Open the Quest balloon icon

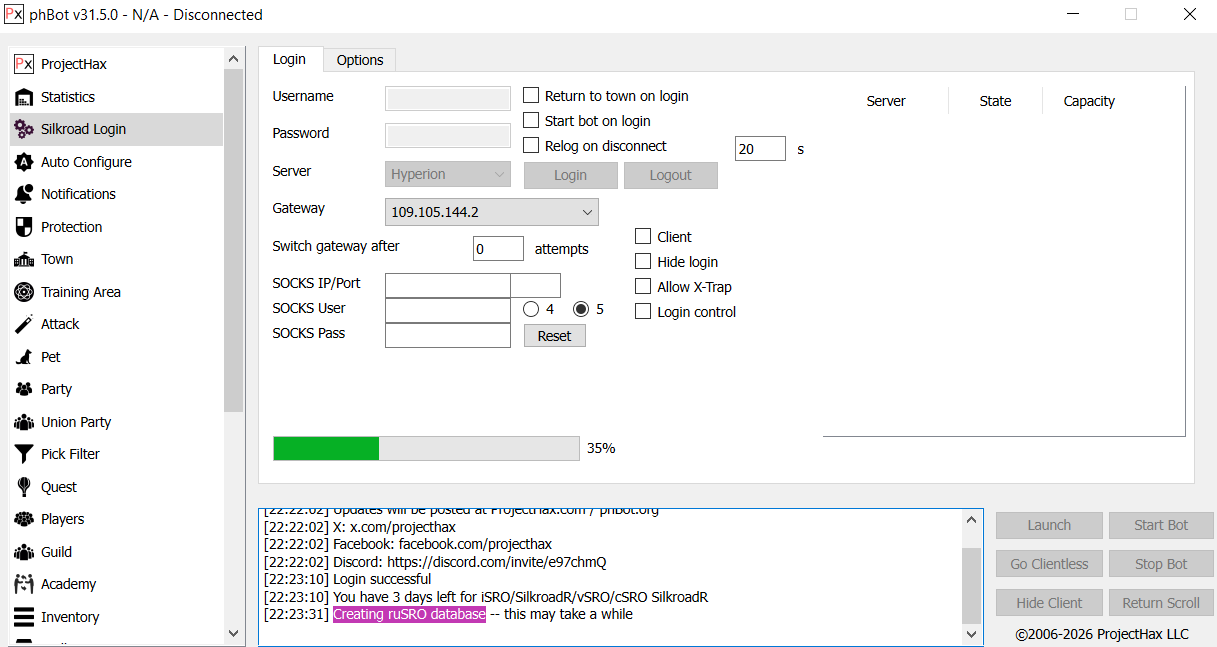[x=24, y=487]
